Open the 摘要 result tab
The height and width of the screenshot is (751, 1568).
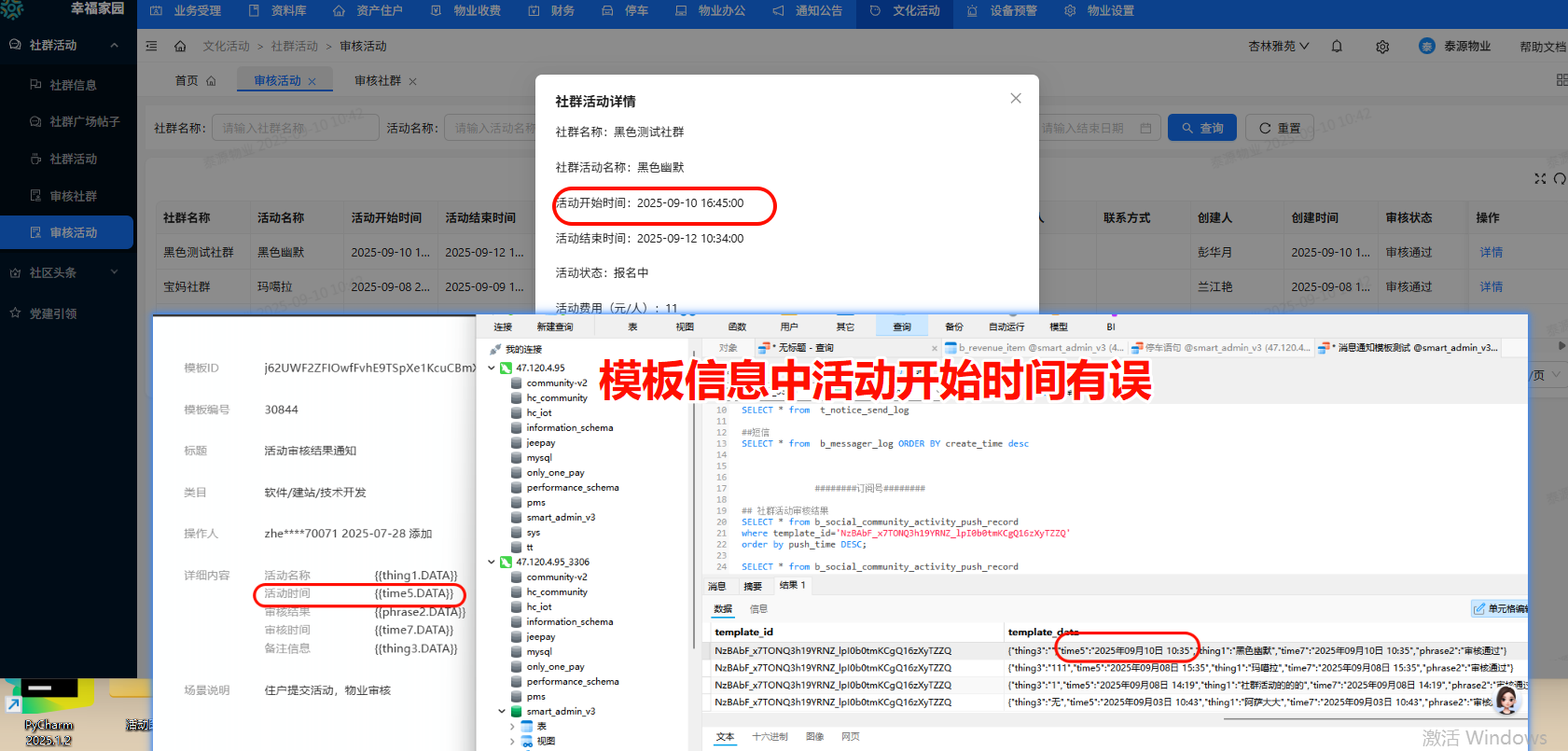(753, 586)
